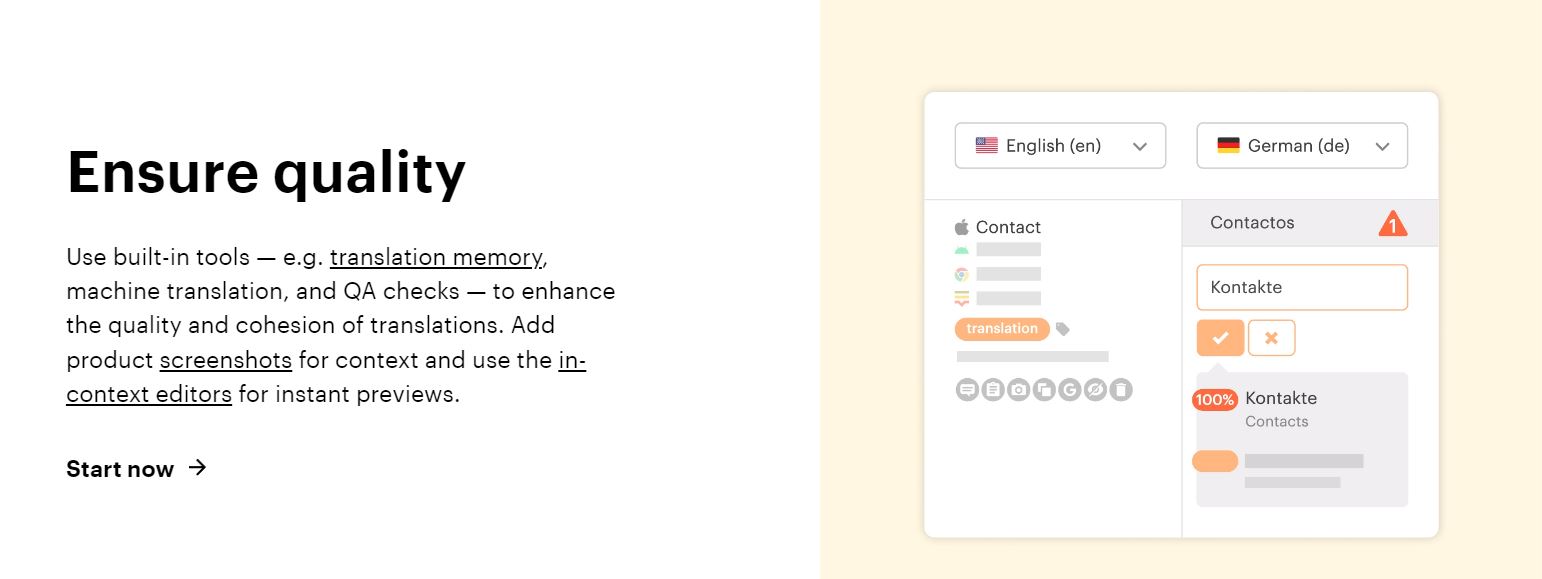Click the comment bubble icon under Contact
Image resolution: width=1542 pixels, height=579 pixels.
click(967, 390)
